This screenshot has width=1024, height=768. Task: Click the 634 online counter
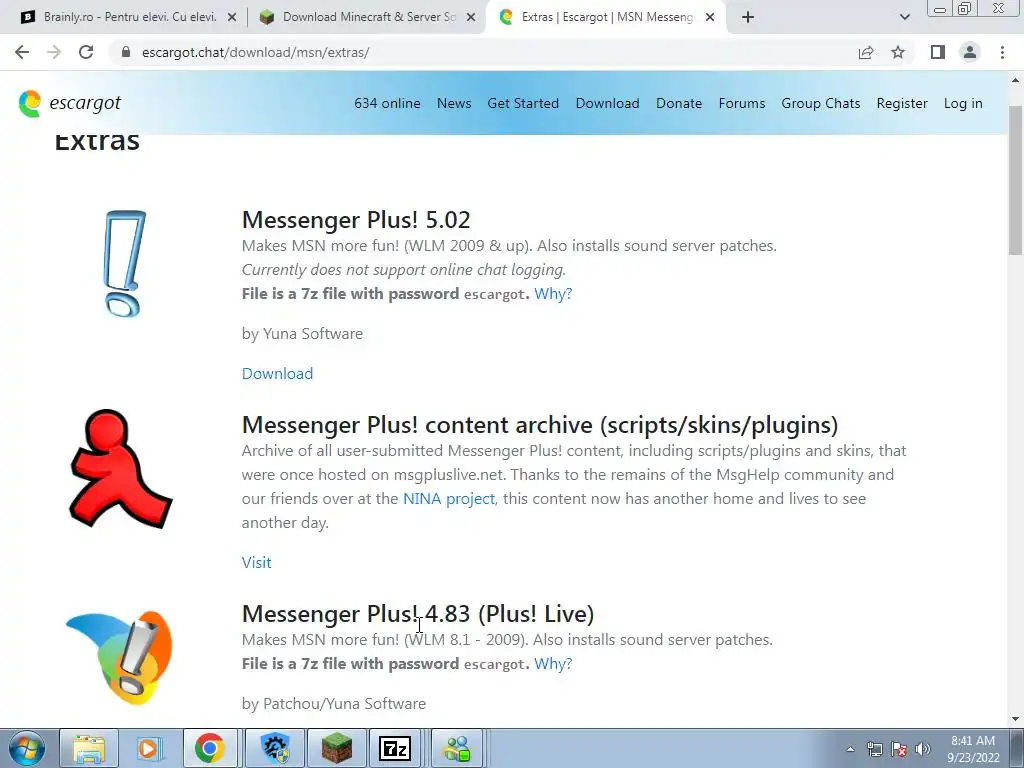pyautogui.click(x=387, y=103)
